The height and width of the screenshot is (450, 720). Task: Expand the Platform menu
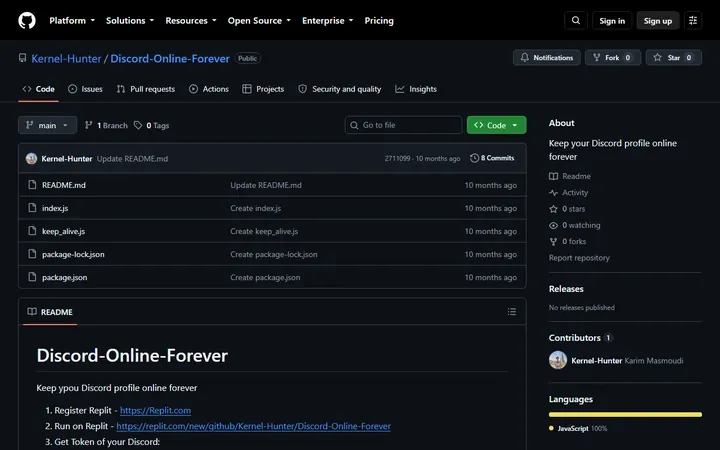point(72,21)
